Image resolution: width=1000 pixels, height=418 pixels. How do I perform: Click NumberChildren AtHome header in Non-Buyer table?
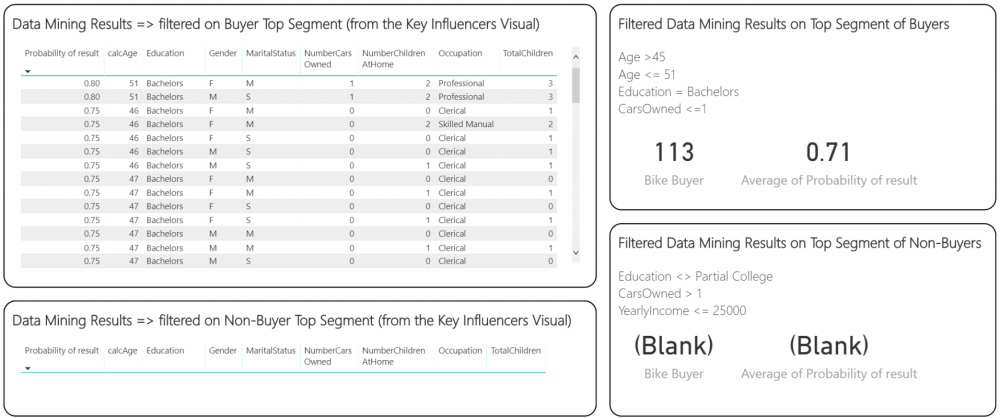point(393,356)
